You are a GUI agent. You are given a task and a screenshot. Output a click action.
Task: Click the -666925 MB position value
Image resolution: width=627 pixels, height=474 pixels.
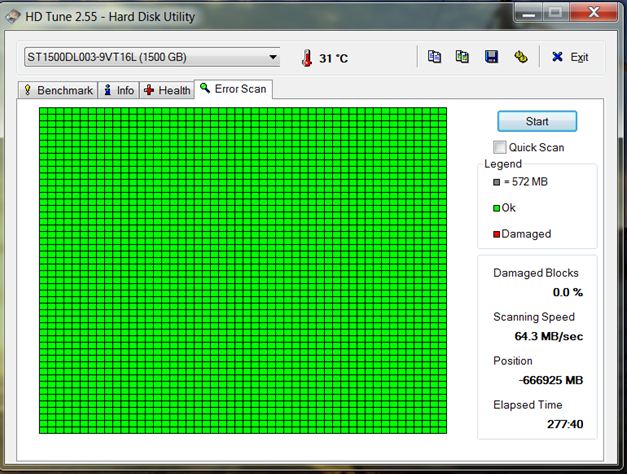click(x=551, y=380)
